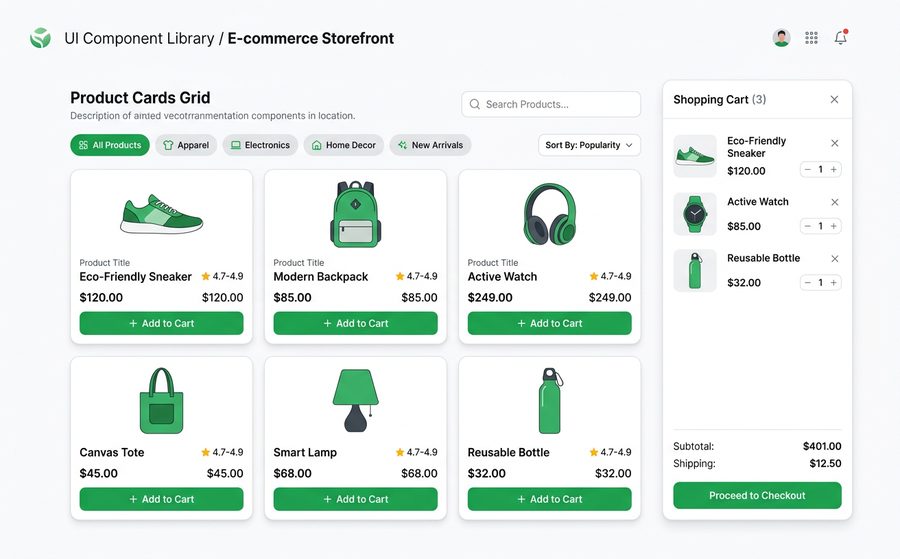This screenshot has width=900, height=559.
Task: Click the Product Cards Grid heading
Action: 140,98
